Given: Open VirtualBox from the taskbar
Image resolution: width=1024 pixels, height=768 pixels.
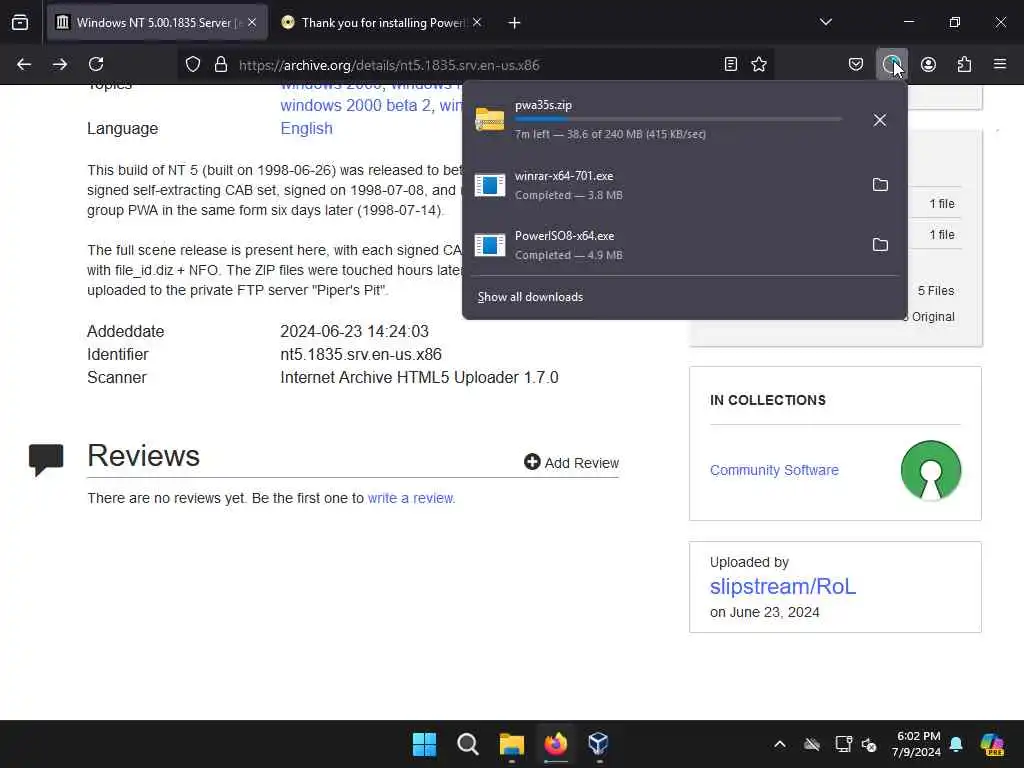Looking at the screenshot, I should pos(599,744).
